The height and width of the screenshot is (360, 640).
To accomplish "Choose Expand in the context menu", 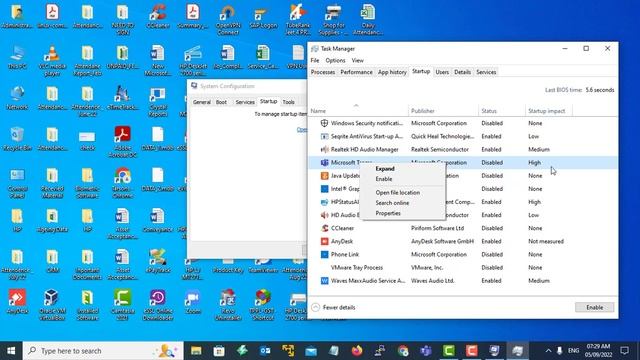I will pyautogui.click(x=385, y=169).
